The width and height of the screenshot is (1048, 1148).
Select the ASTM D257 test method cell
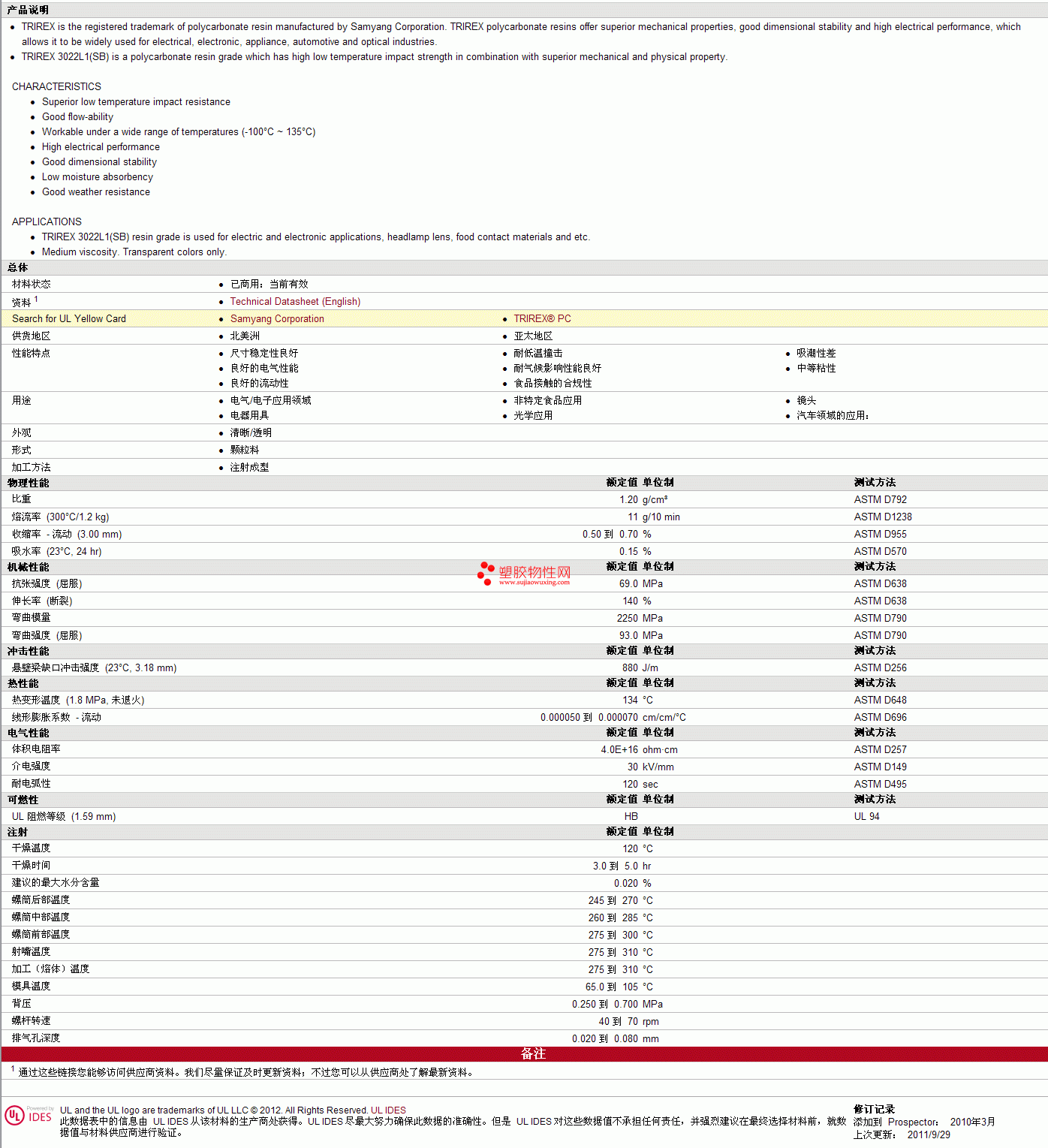pyautogui.click(x=880, y=749)
